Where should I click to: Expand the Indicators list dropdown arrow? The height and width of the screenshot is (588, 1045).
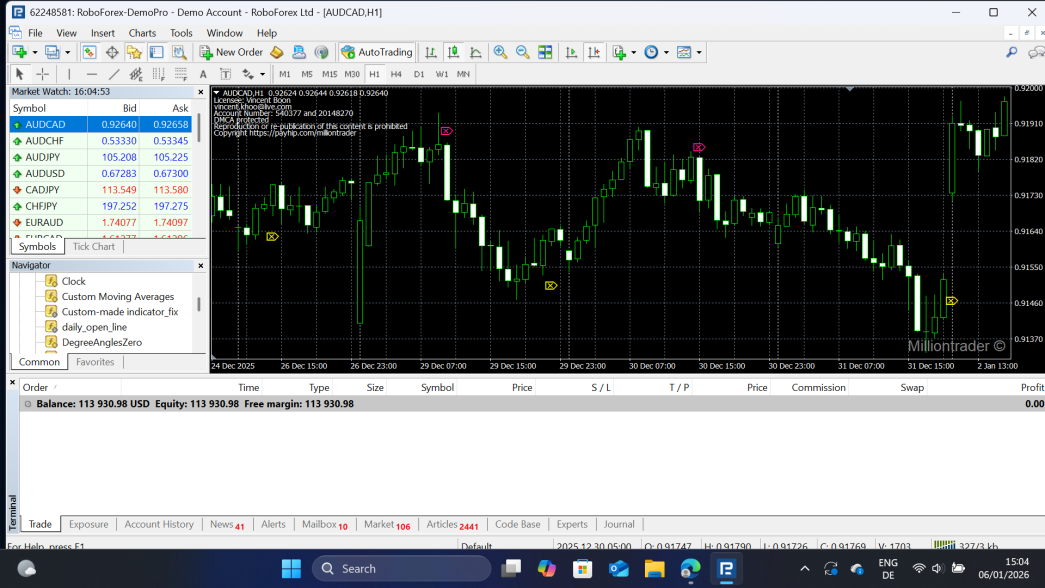click(x=633, y=52)
